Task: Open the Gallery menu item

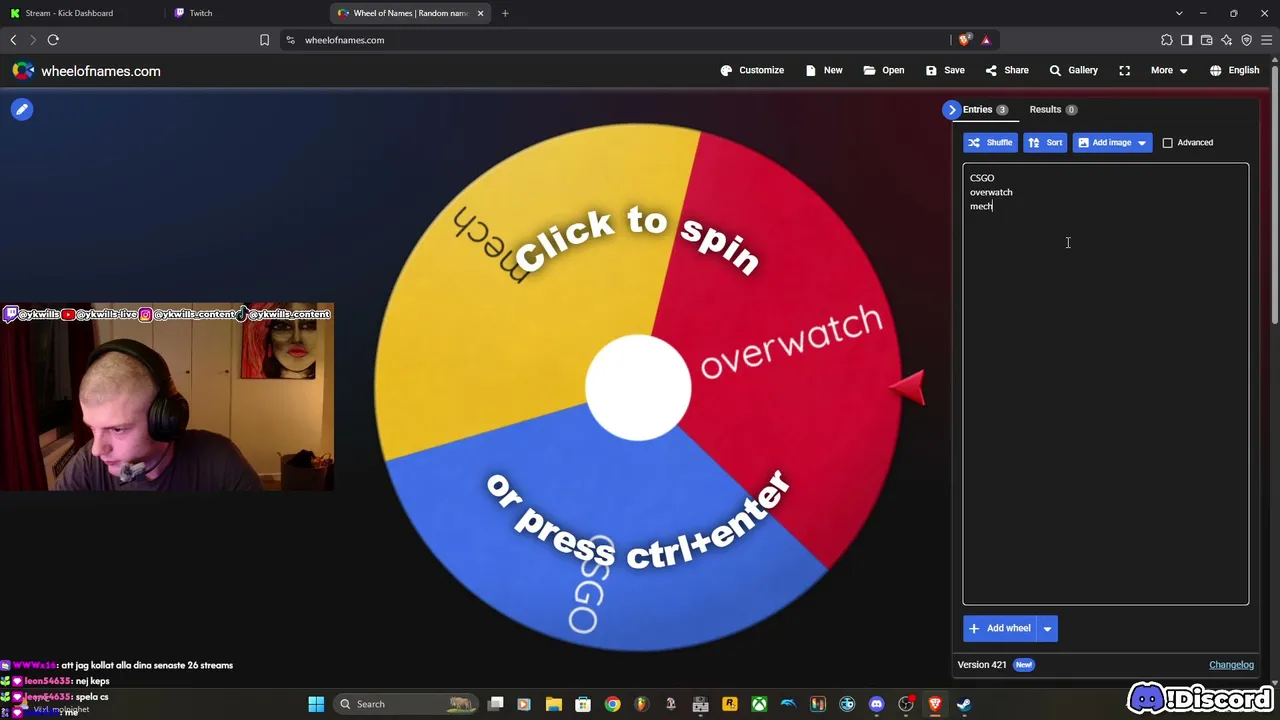Action: click(x=1073, y=71)
